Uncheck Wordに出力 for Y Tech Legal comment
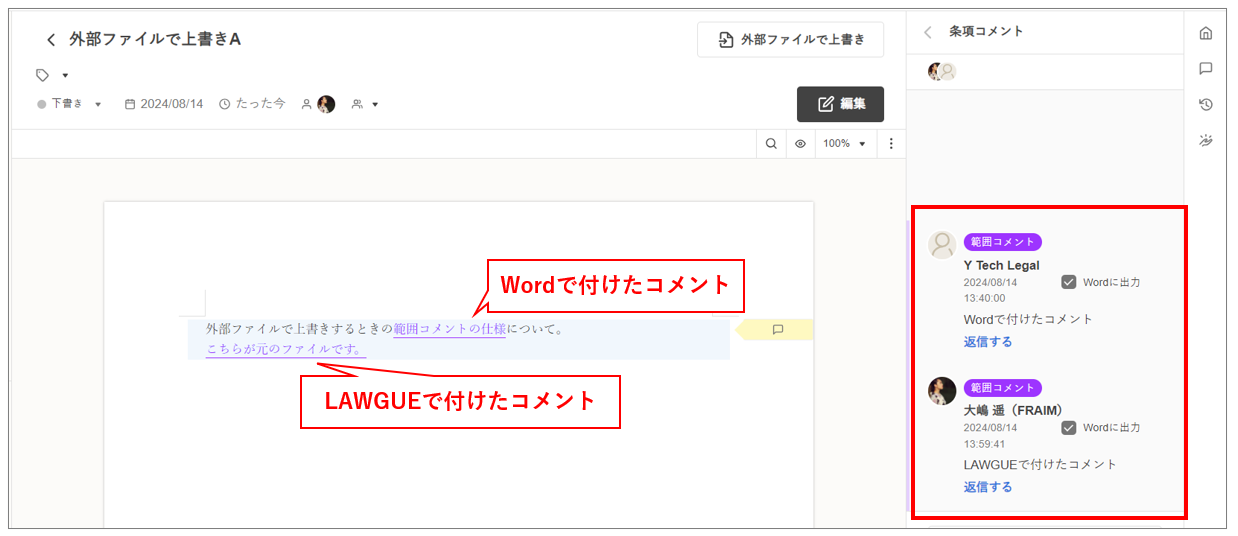 [1069, 282]
